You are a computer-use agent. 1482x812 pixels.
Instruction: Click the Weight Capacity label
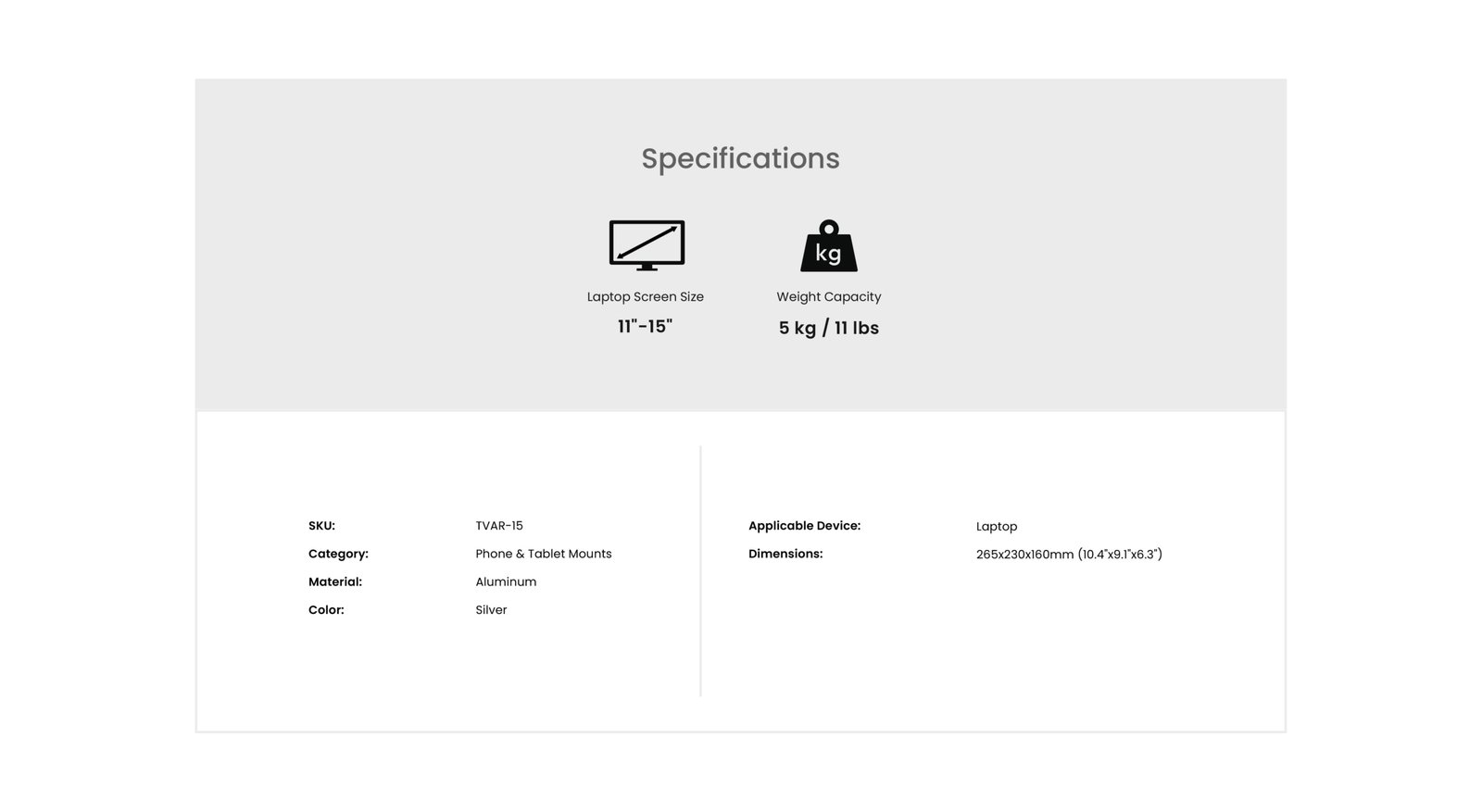click(x=829, y=297)
